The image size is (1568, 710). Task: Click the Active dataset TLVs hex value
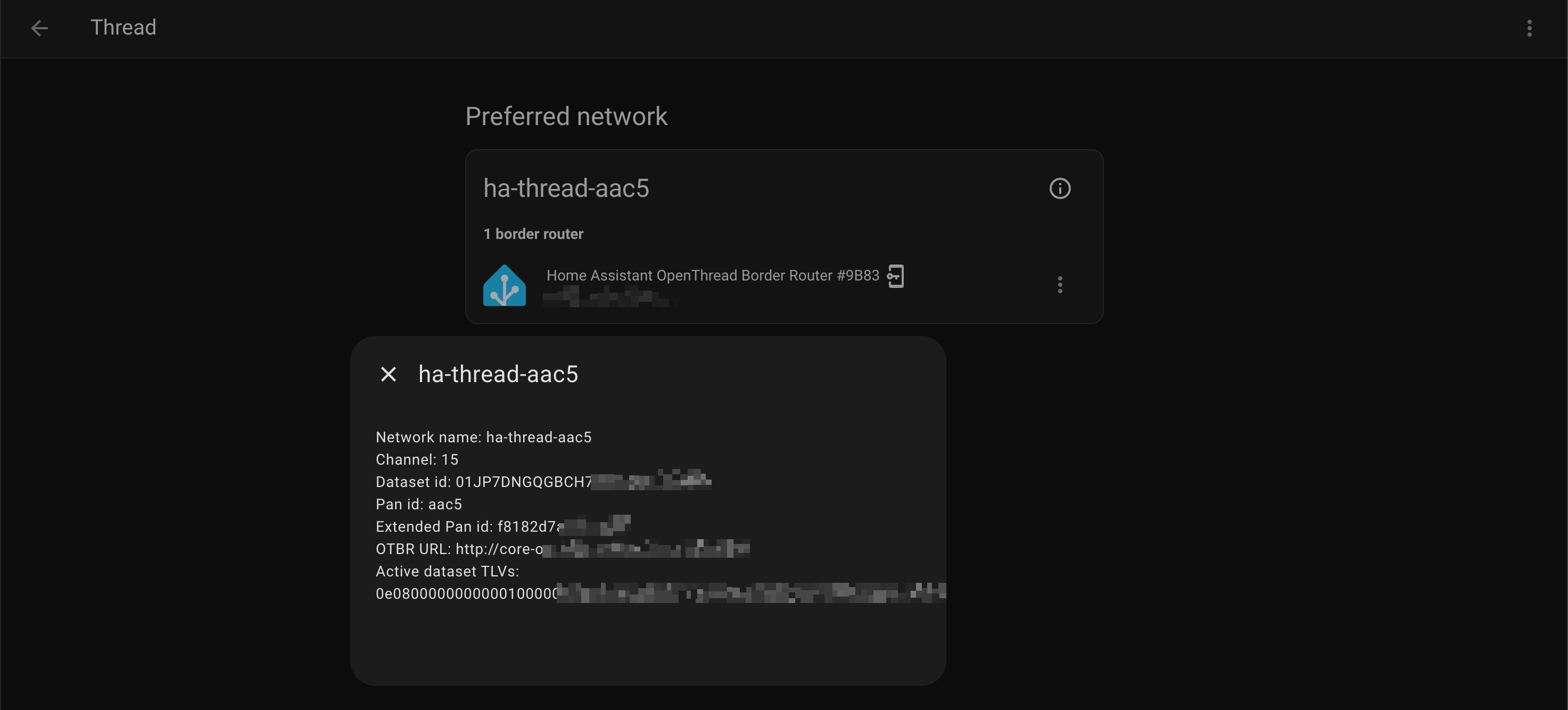pos(466,593)
